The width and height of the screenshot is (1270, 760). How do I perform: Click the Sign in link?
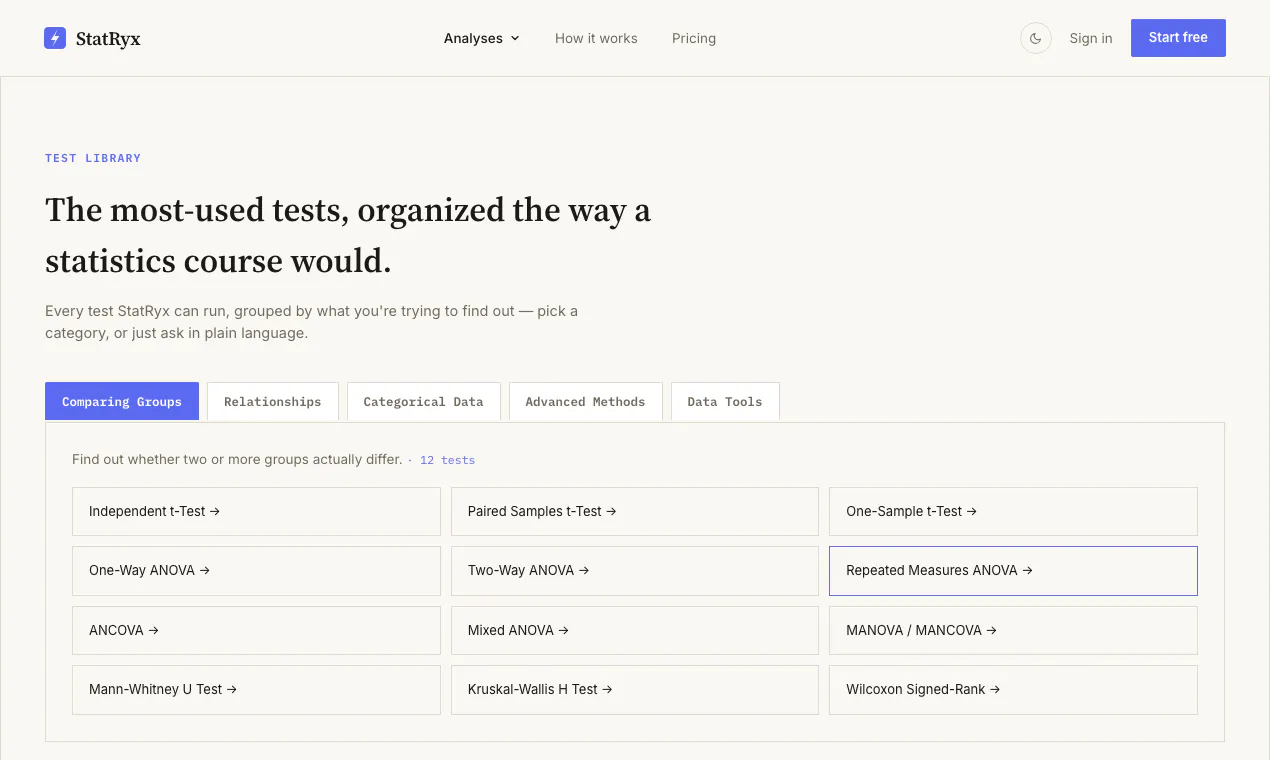[1091, 38]
